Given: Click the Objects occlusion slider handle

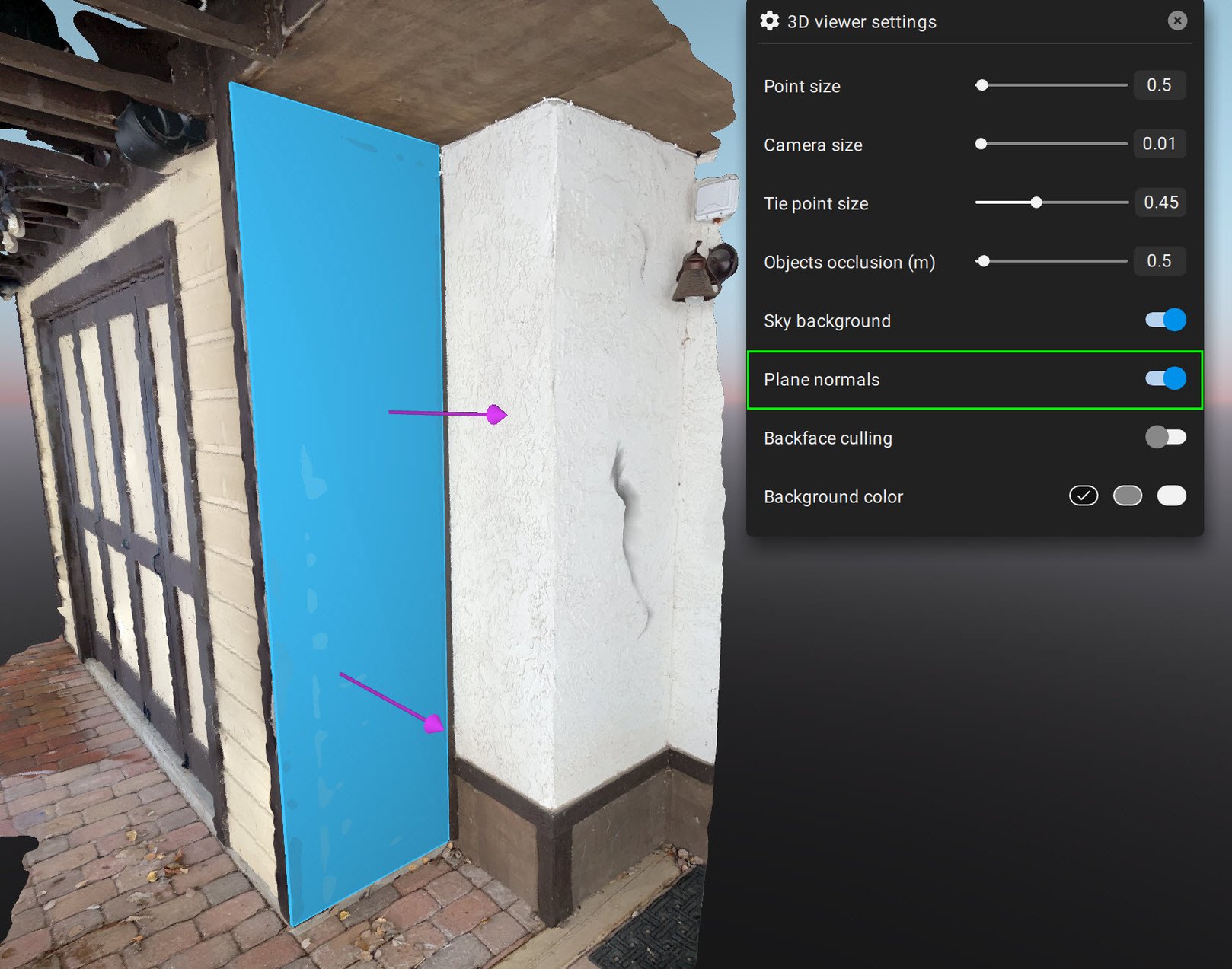Looking at the screenshot, I should pos(984,261).
